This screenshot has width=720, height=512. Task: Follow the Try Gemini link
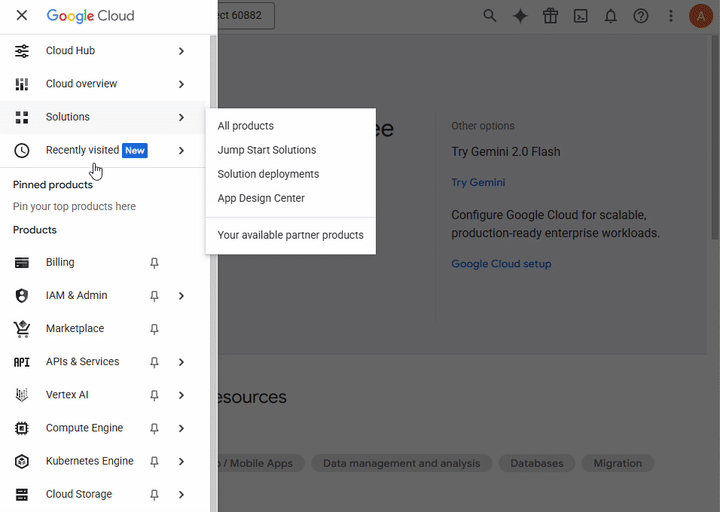pyautogui.click(x=478, y=182)
